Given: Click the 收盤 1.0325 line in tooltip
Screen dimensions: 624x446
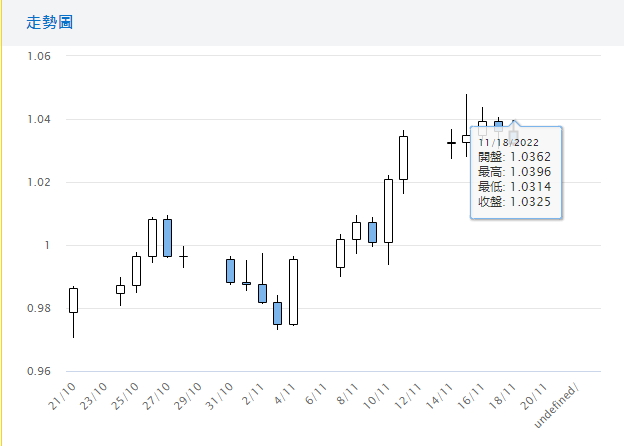Looking at the screenshot, I should click(514, 201).
